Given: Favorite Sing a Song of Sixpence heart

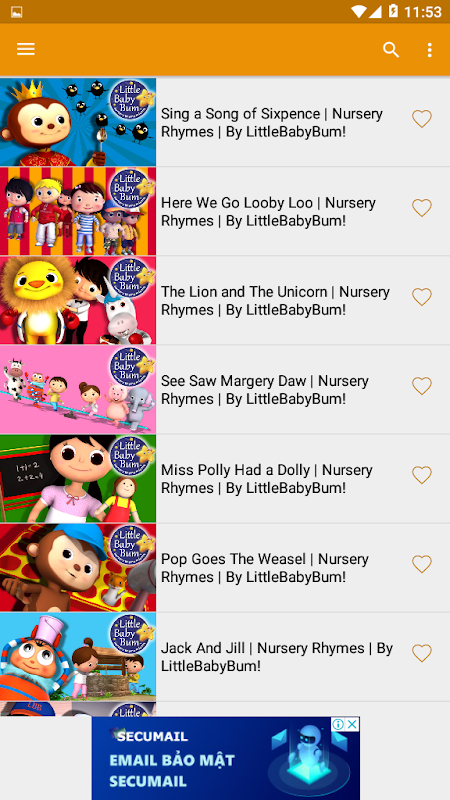Looking at the screenshot, I should 422,119.
